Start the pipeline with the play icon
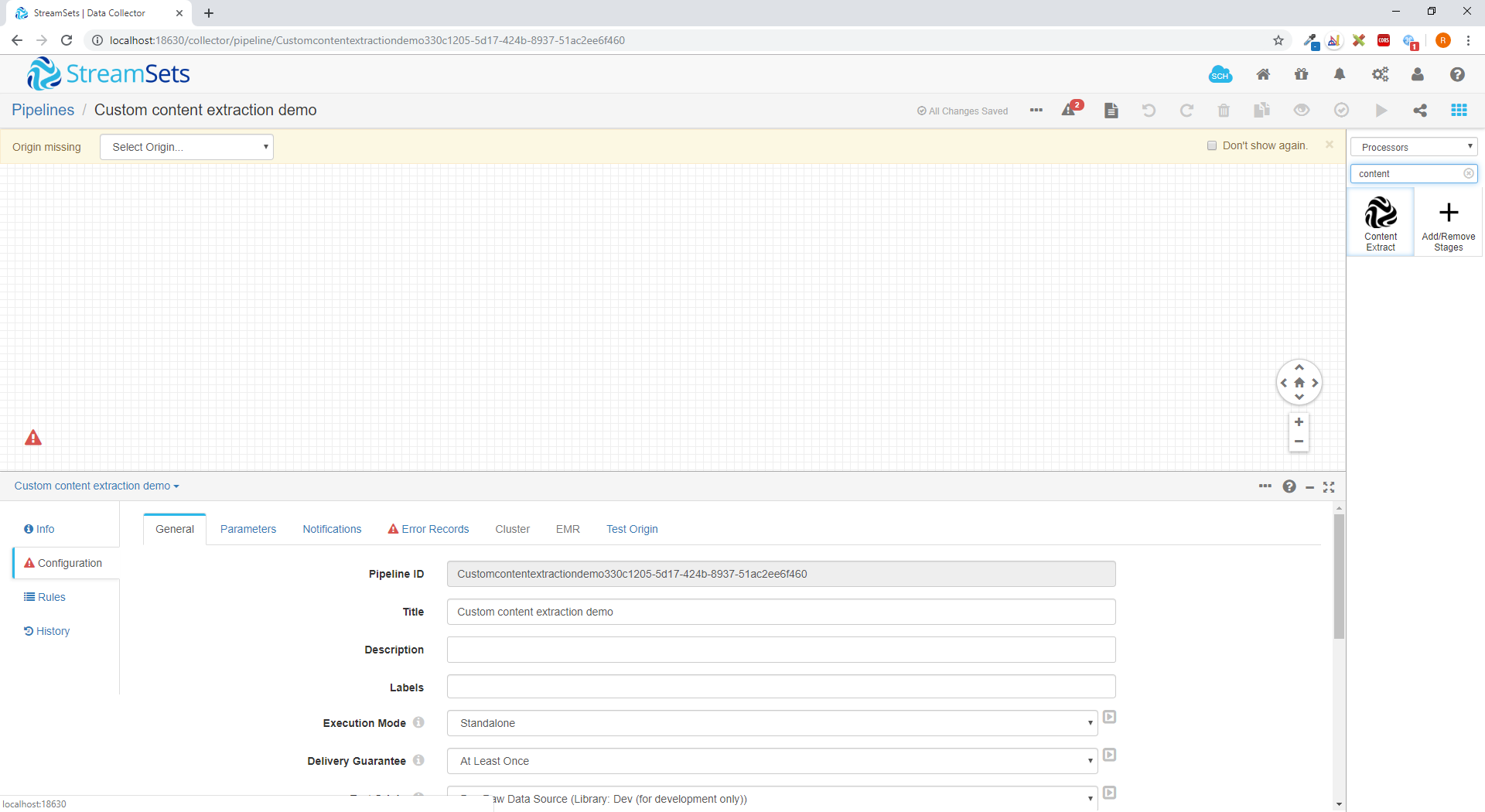Viewport: 1485px width, 812px height. (x=1381, y=111)
